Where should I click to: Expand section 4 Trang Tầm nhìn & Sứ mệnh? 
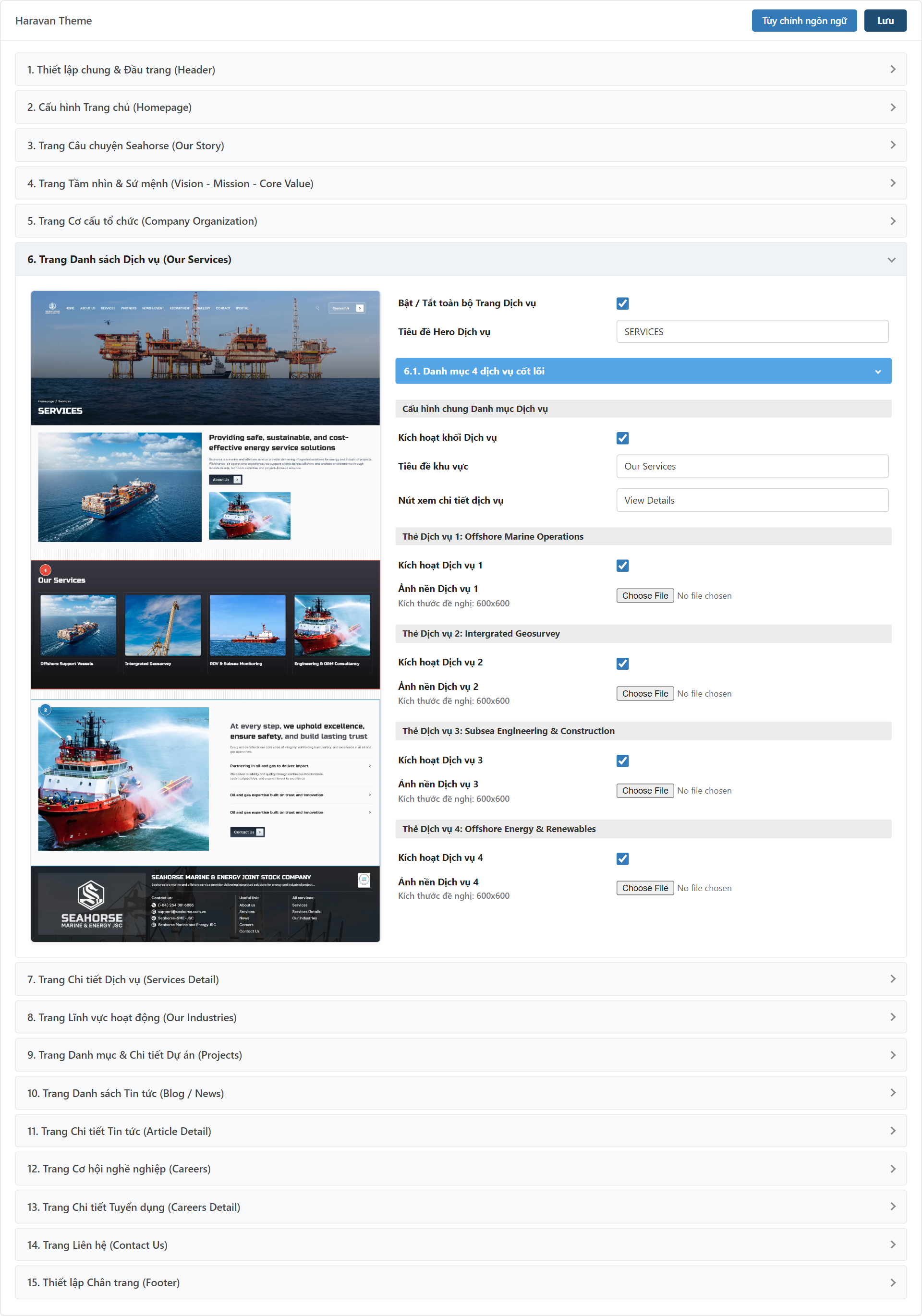pyautogui.click(x=461, y=183)
